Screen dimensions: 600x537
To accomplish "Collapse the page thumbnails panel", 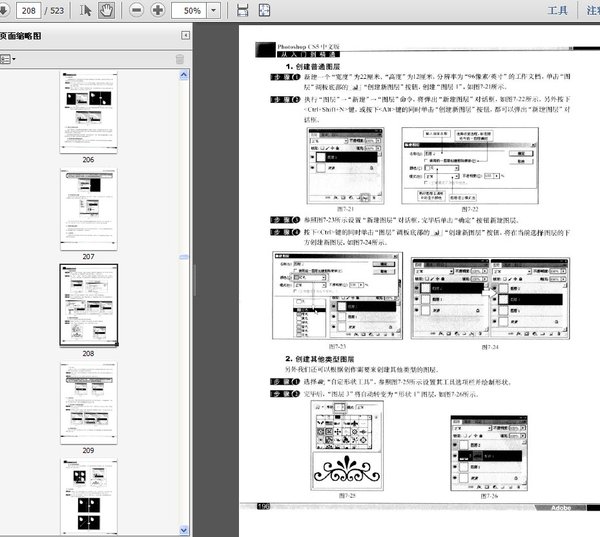I will (185, 36).
